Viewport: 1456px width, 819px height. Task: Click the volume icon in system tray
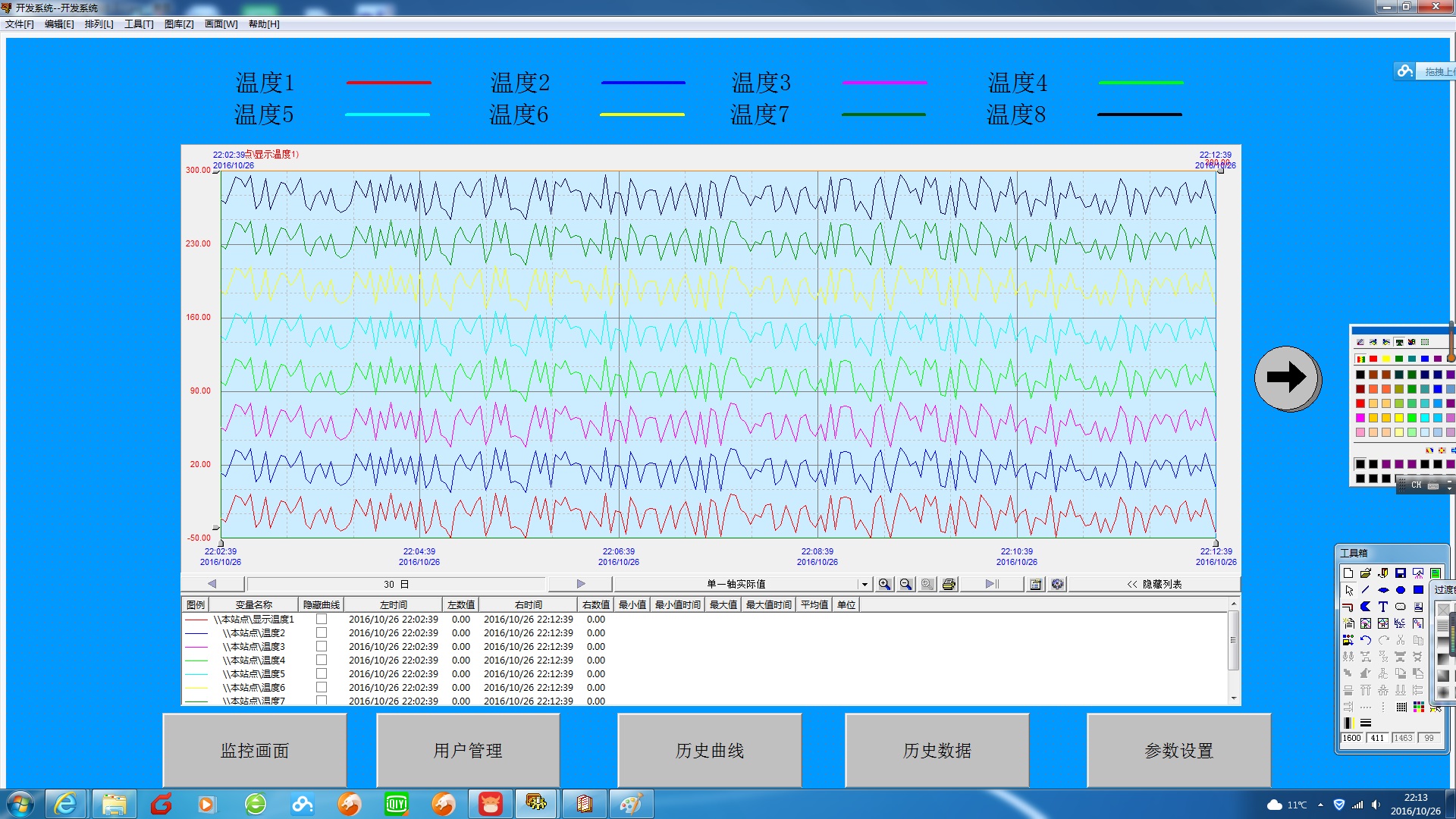(x=1376, y=805)
